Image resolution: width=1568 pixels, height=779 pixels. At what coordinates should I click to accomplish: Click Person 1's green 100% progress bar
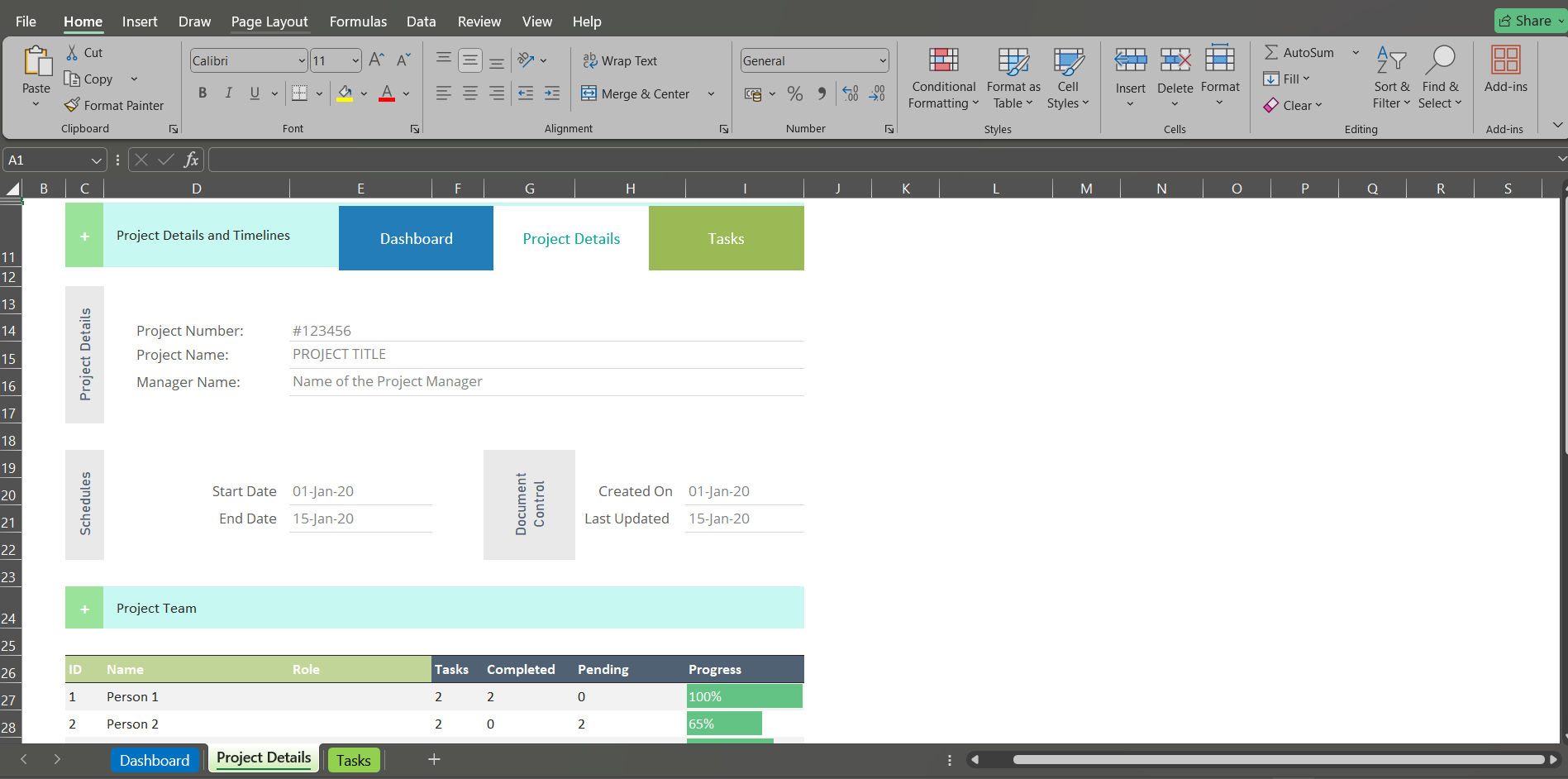click(x=743, y=695)
